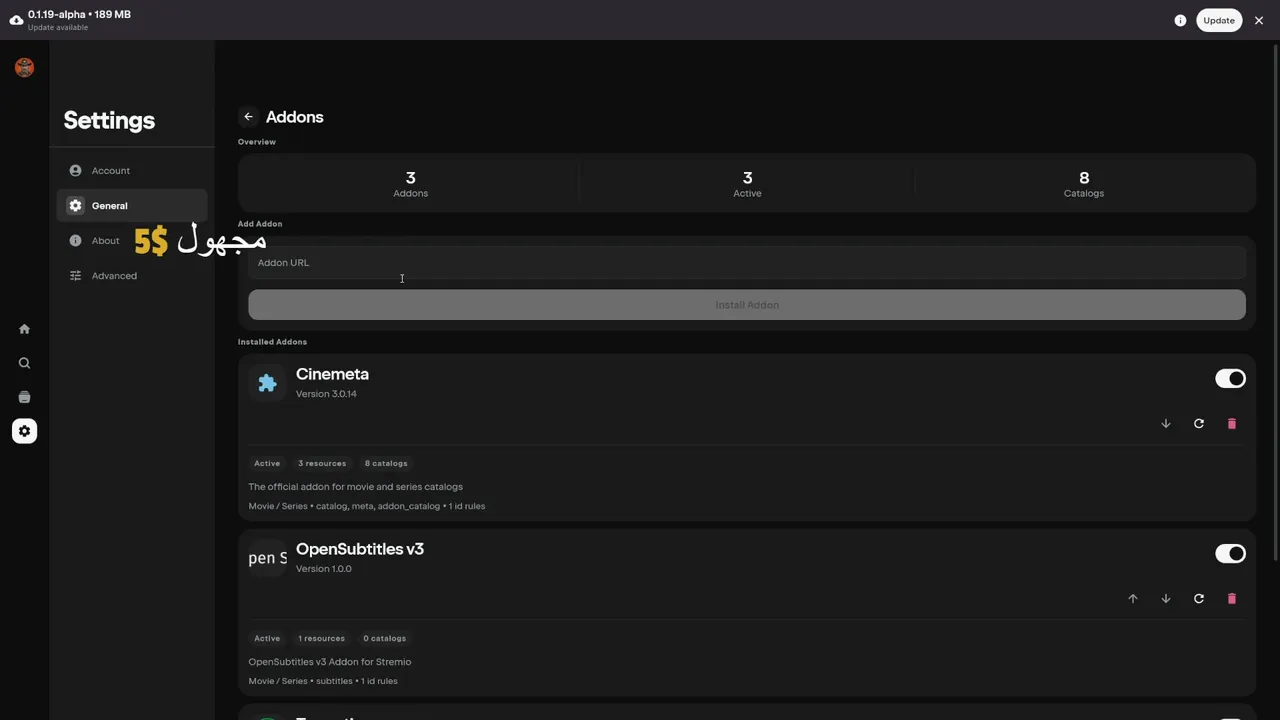
Task: Refresh the OpenSubtitles v3 addon
Action: (1199, 599)
